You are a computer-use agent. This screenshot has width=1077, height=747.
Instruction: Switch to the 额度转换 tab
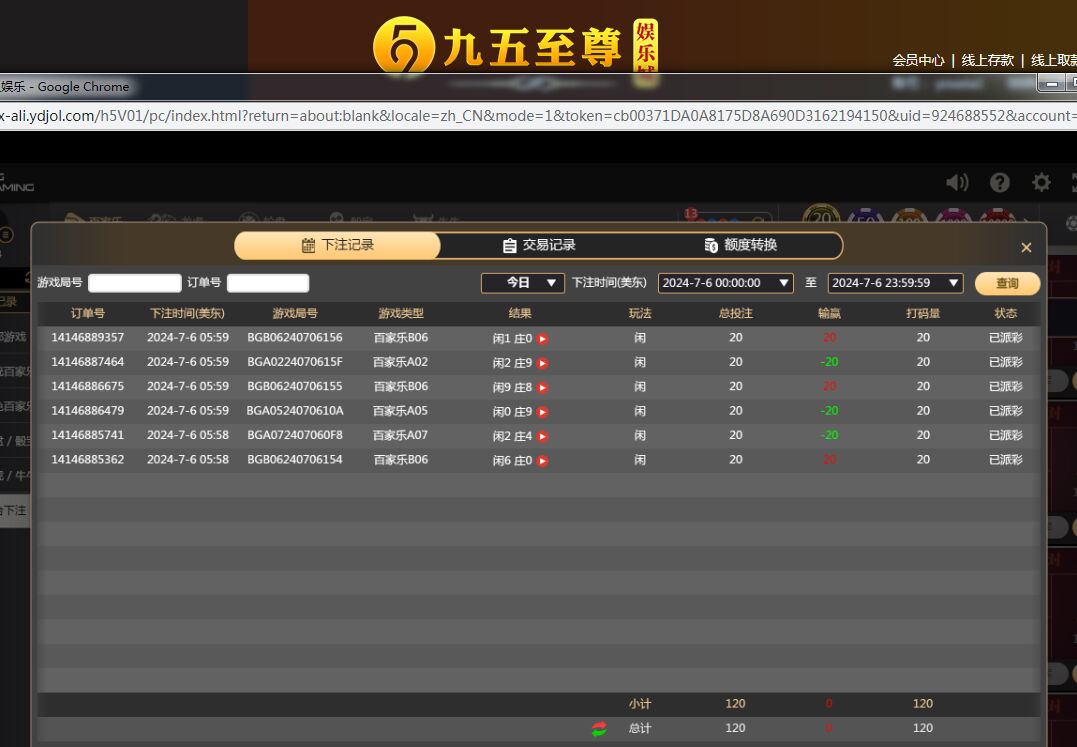(x=740, y=245)
